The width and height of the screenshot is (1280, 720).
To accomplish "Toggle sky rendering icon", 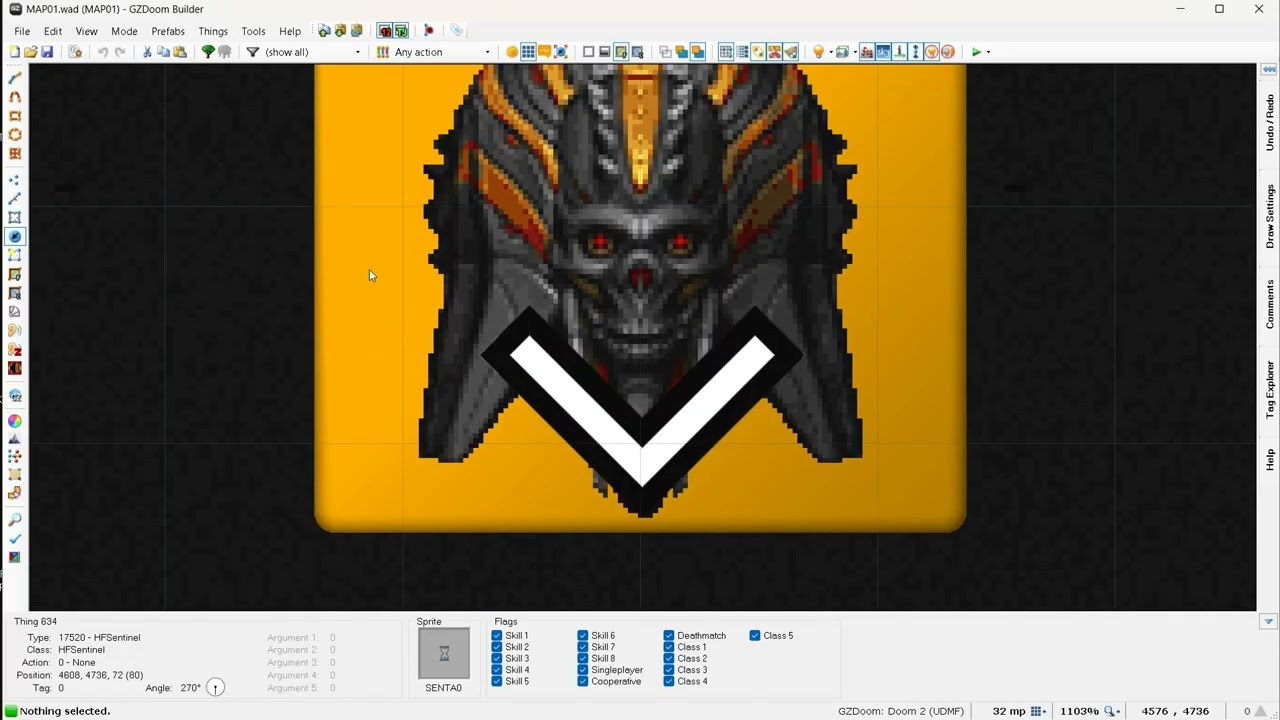I will pos(883,52).
